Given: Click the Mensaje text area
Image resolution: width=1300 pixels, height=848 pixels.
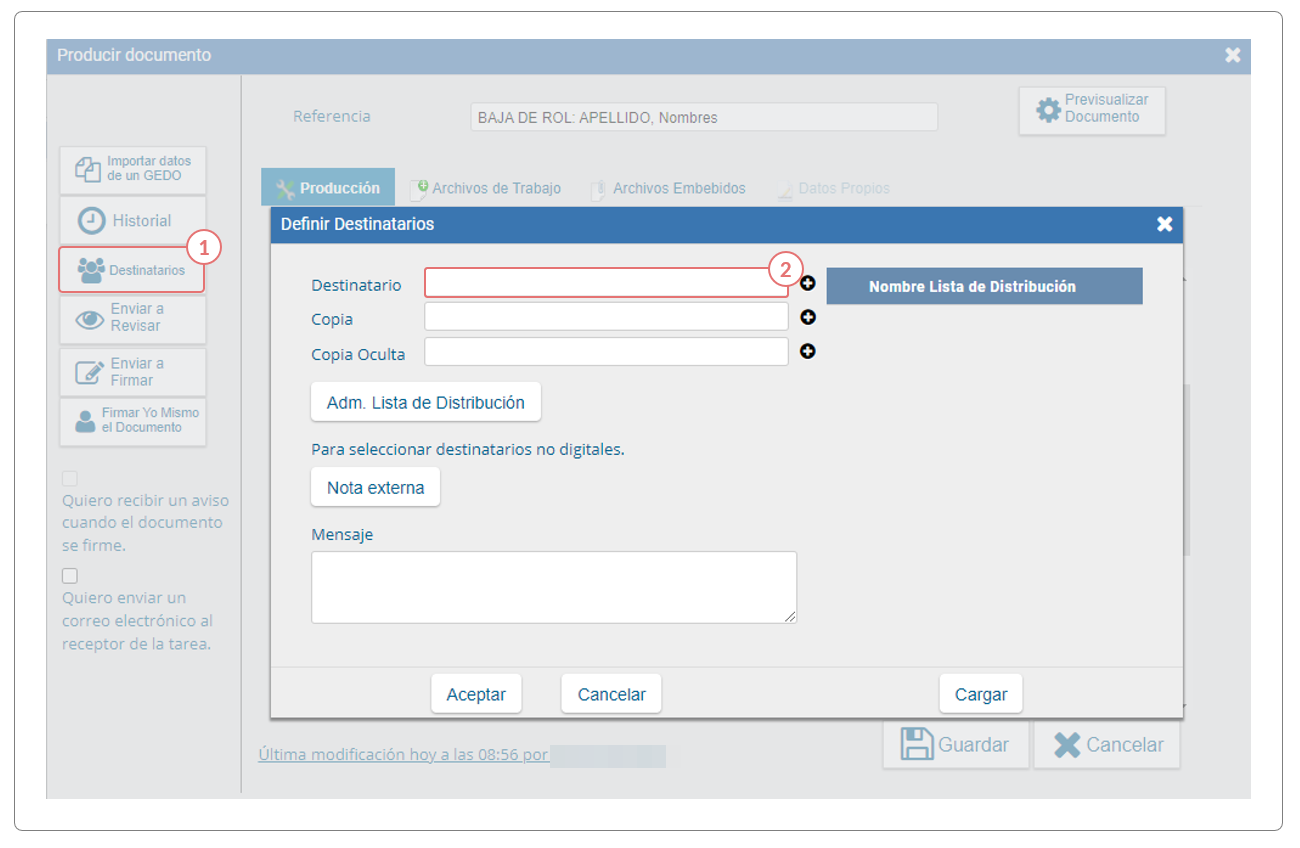Looking at the screenshot, I should click(554, 587).
